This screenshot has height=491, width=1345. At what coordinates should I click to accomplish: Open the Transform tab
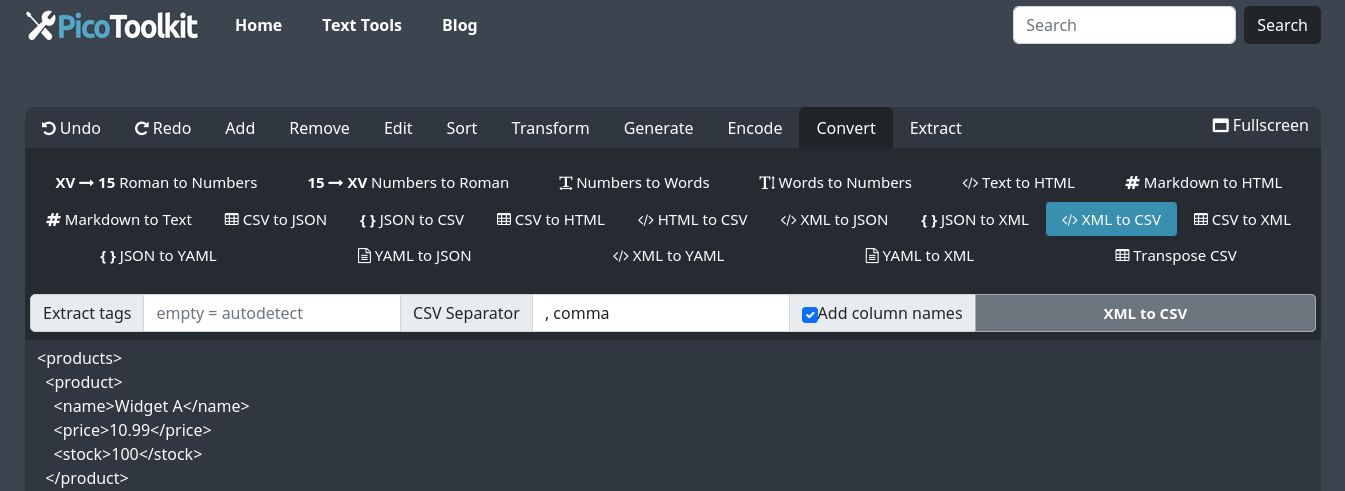click(550, 128)
